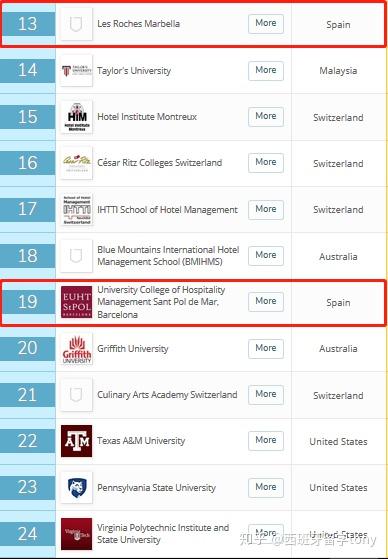Screen dimensions: 388x559
Task: Open More details for Blue Mountains school
Action: (266, 256)
